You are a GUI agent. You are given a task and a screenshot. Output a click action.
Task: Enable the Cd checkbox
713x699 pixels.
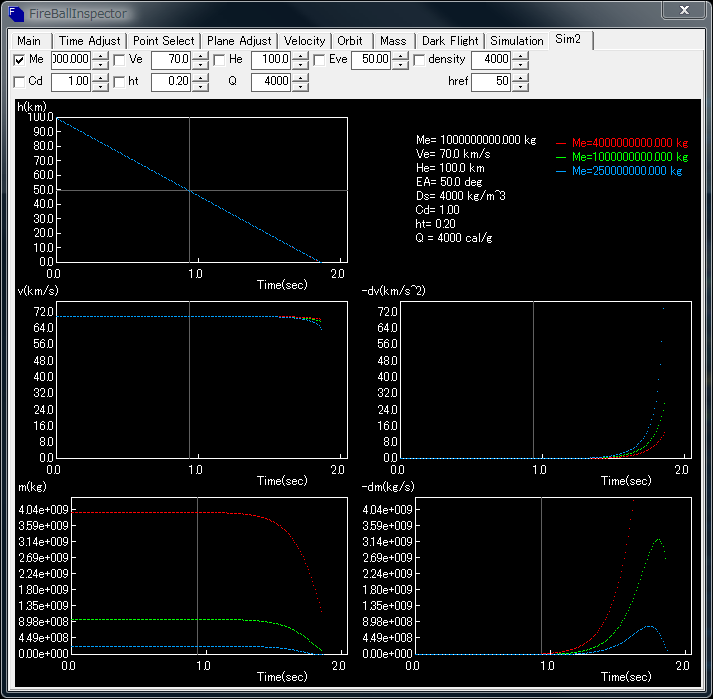click(20, 82)
